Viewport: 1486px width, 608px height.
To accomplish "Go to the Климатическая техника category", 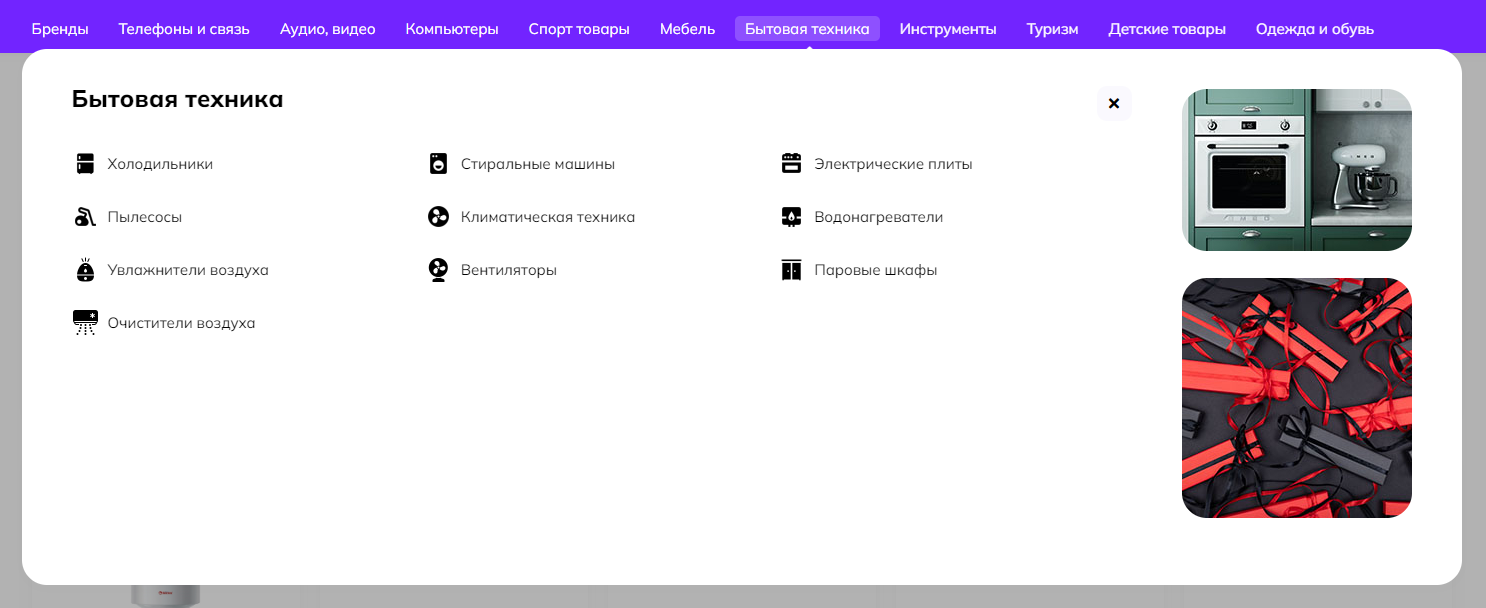I will pyautogui.click(x=548, y=217).
